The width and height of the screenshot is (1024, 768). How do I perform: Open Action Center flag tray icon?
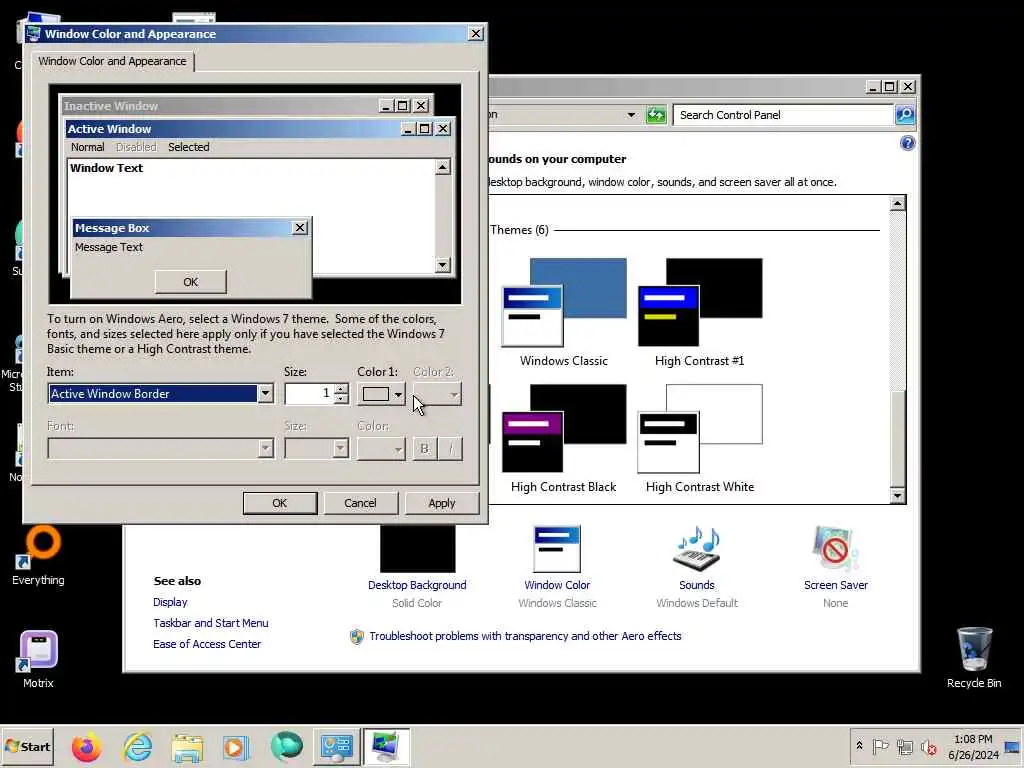880,746
